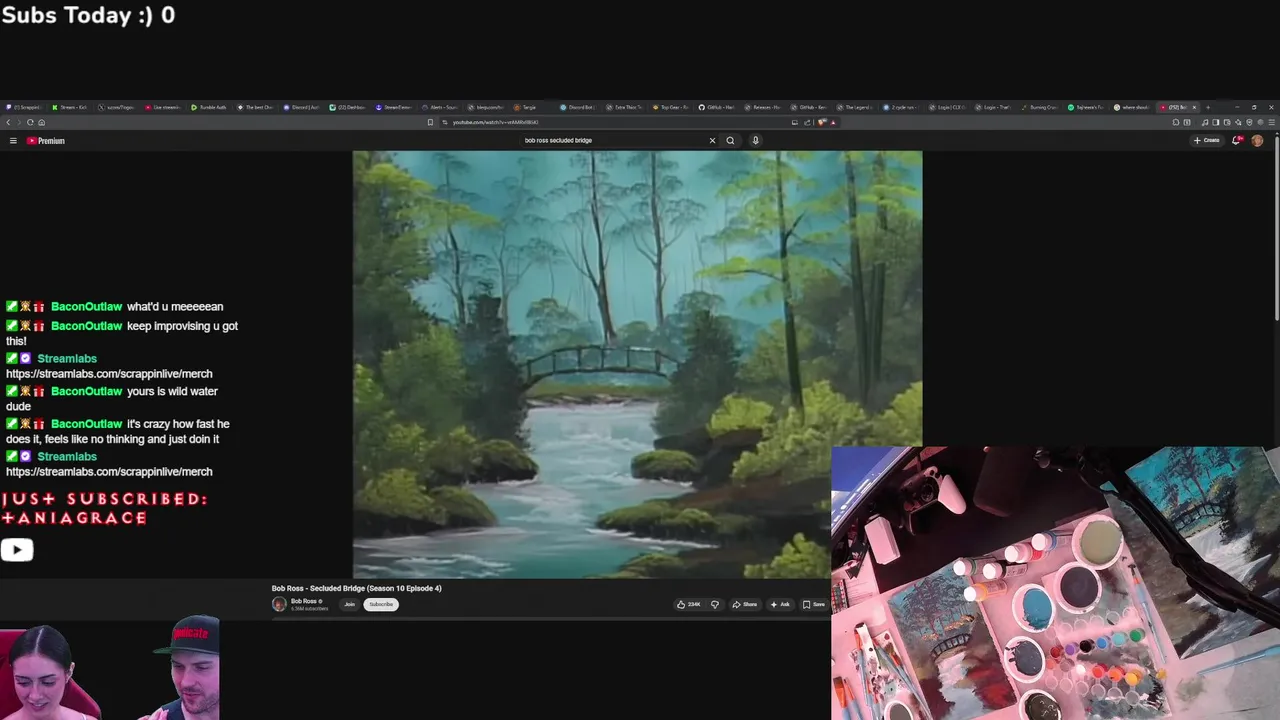Go to YouTube Premium home logo
This screenshot has width=1280, height=720.
(x=46, y=141)
